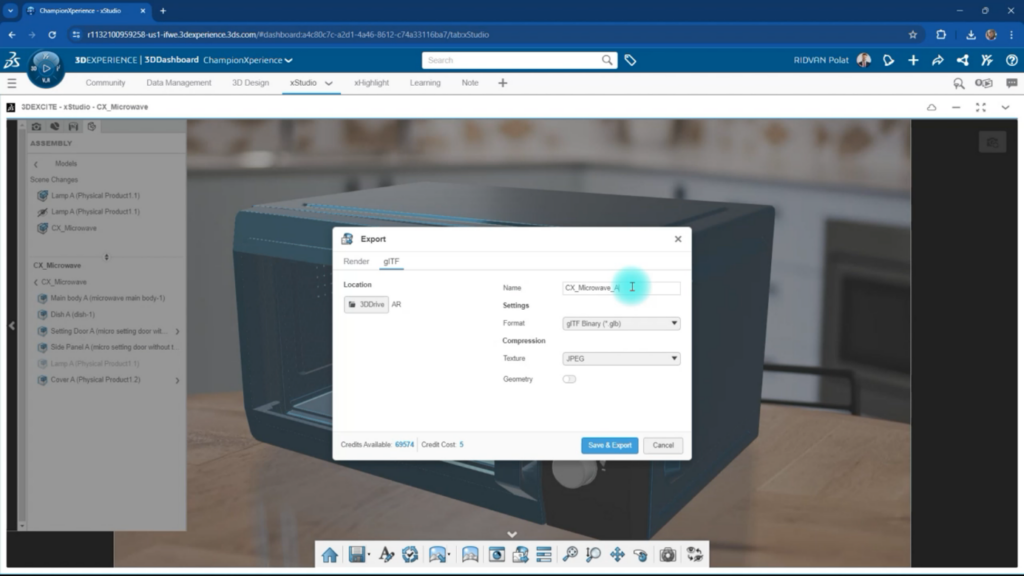This screenshot has width=1024, height=576.
Task: Click the show/hide swap visibility icon
Action: point(694,555)
